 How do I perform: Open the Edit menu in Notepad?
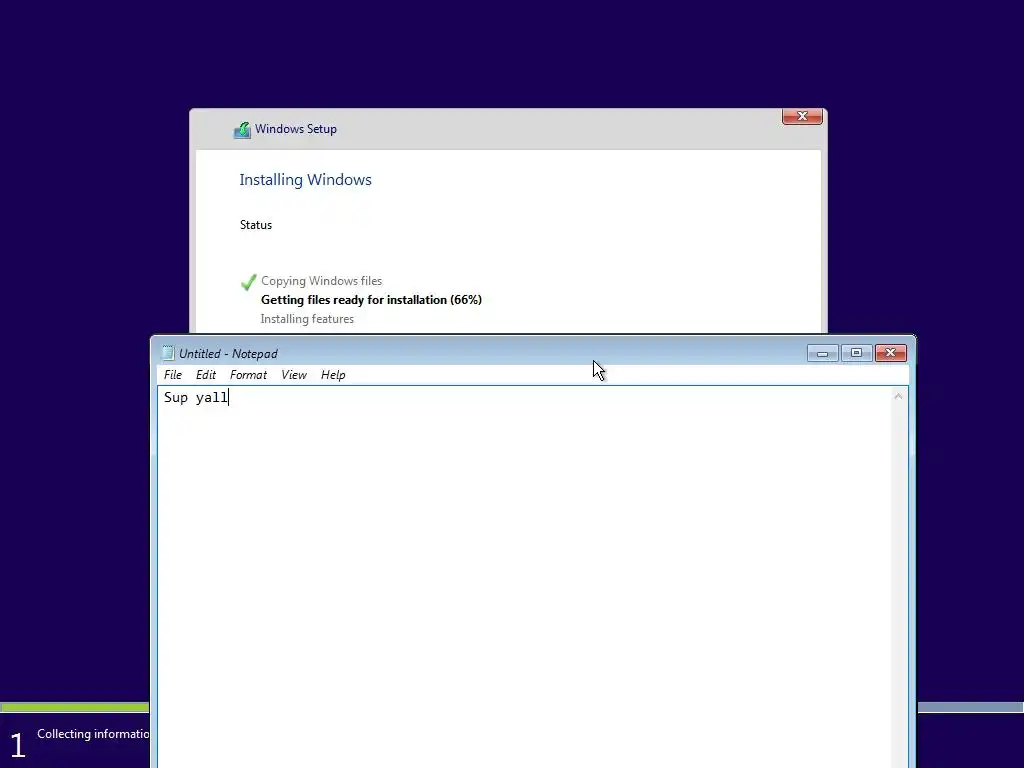point(205,375)
